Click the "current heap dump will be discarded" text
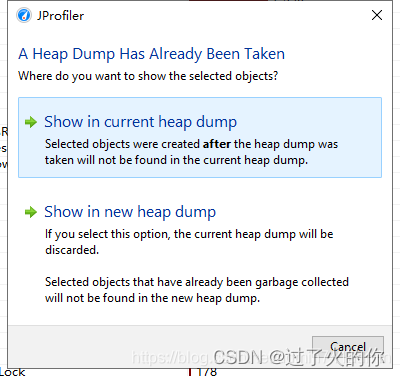This screenshot has width=400, height=376. pos(189,242)
